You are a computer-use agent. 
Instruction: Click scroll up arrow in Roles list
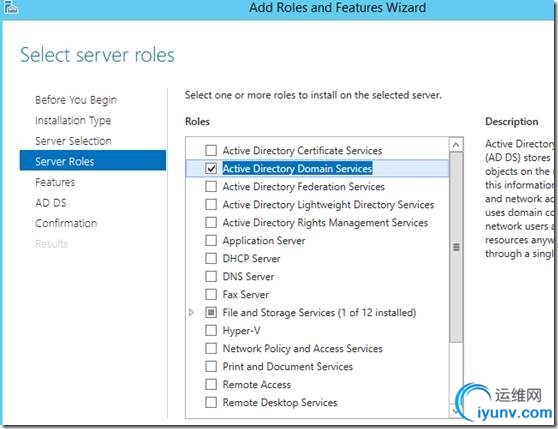[456, 145]
